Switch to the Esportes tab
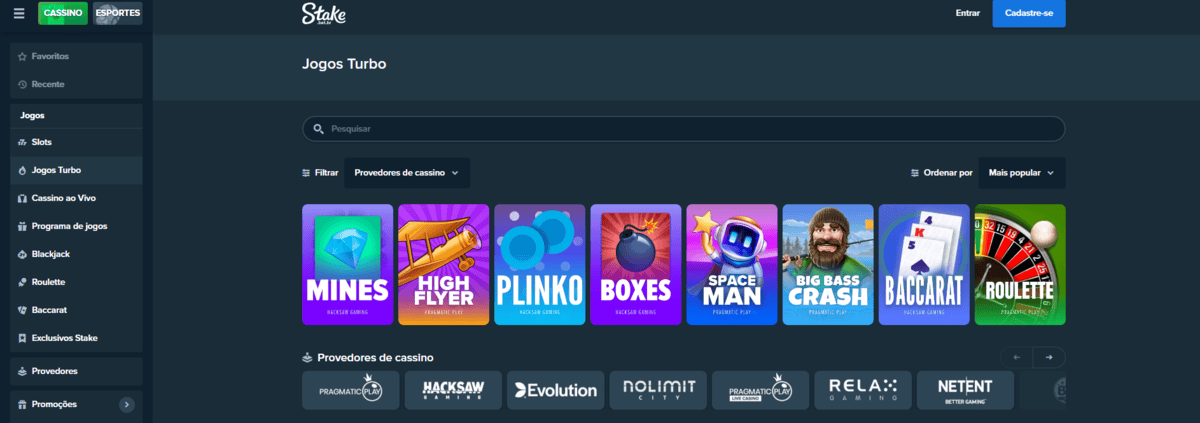1200x423 pixels. pos(118,14)
